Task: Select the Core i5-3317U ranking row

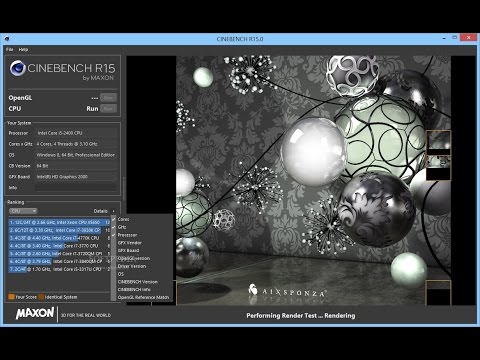Action: coord(59,269)
